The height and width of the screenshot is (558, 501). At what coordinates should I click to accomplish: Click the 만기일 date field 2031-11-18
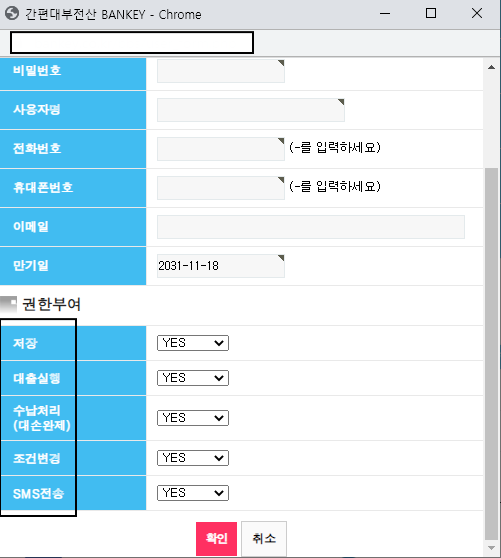(221, 266)
